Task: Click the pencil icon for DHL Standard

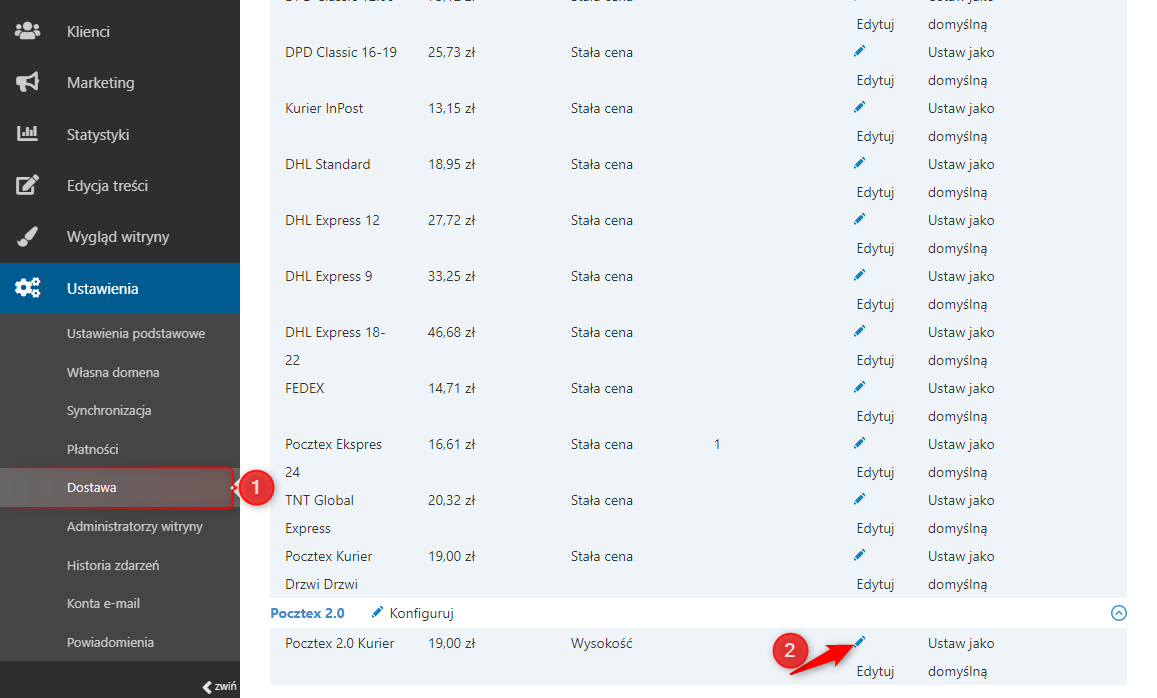Action: (x=859, y=164)
